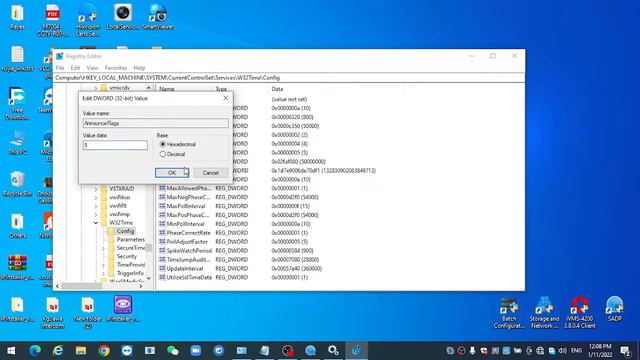Click the DWORD icon beside PhaseCorrectRate
Screen dimensions: 640x360
pyautogui.click(x=162, y=233)
